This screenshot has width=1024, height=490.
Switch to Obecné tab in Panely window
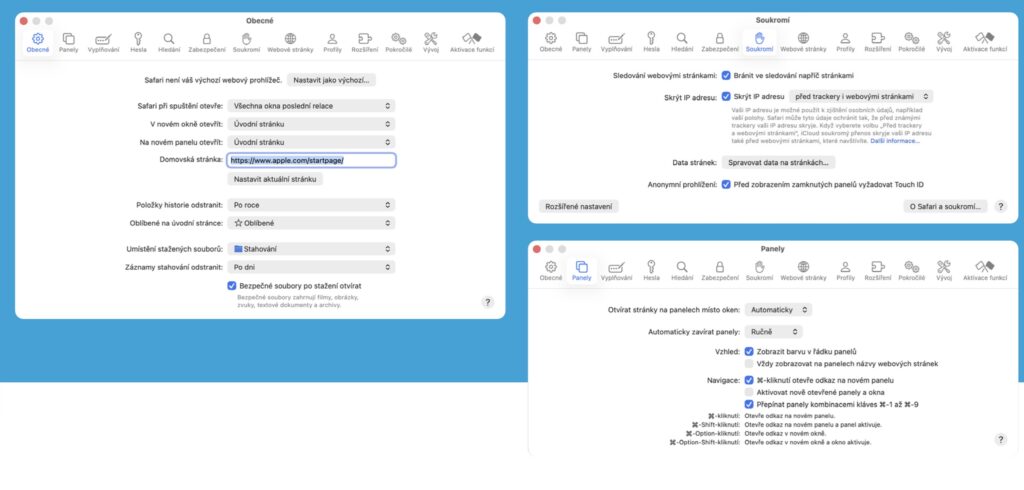coord(550,270)
